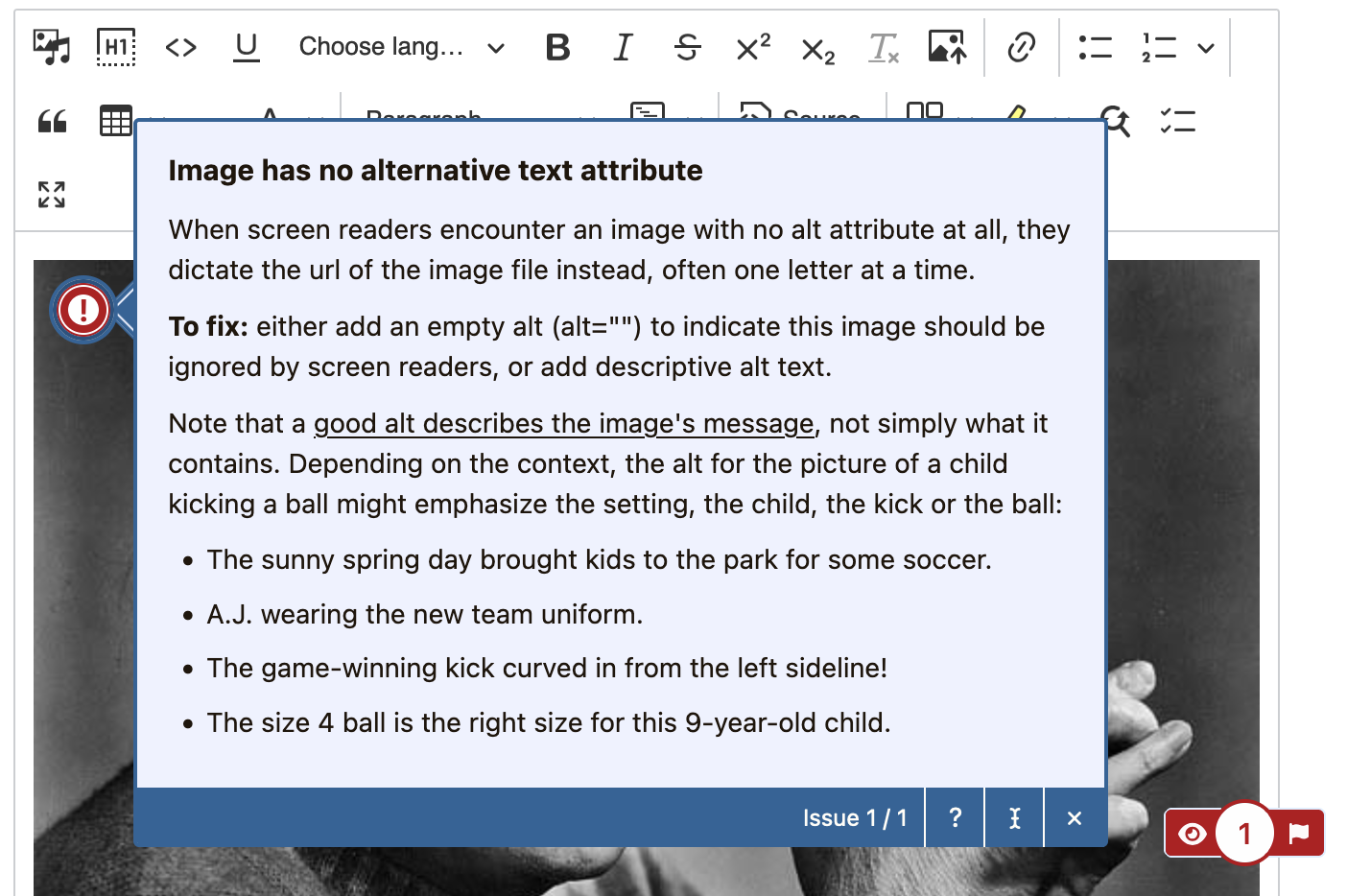Select the A.J. wearing new team uniform bullet
This screenshot has height=896, width=1347.
click(x=425, y=614)
